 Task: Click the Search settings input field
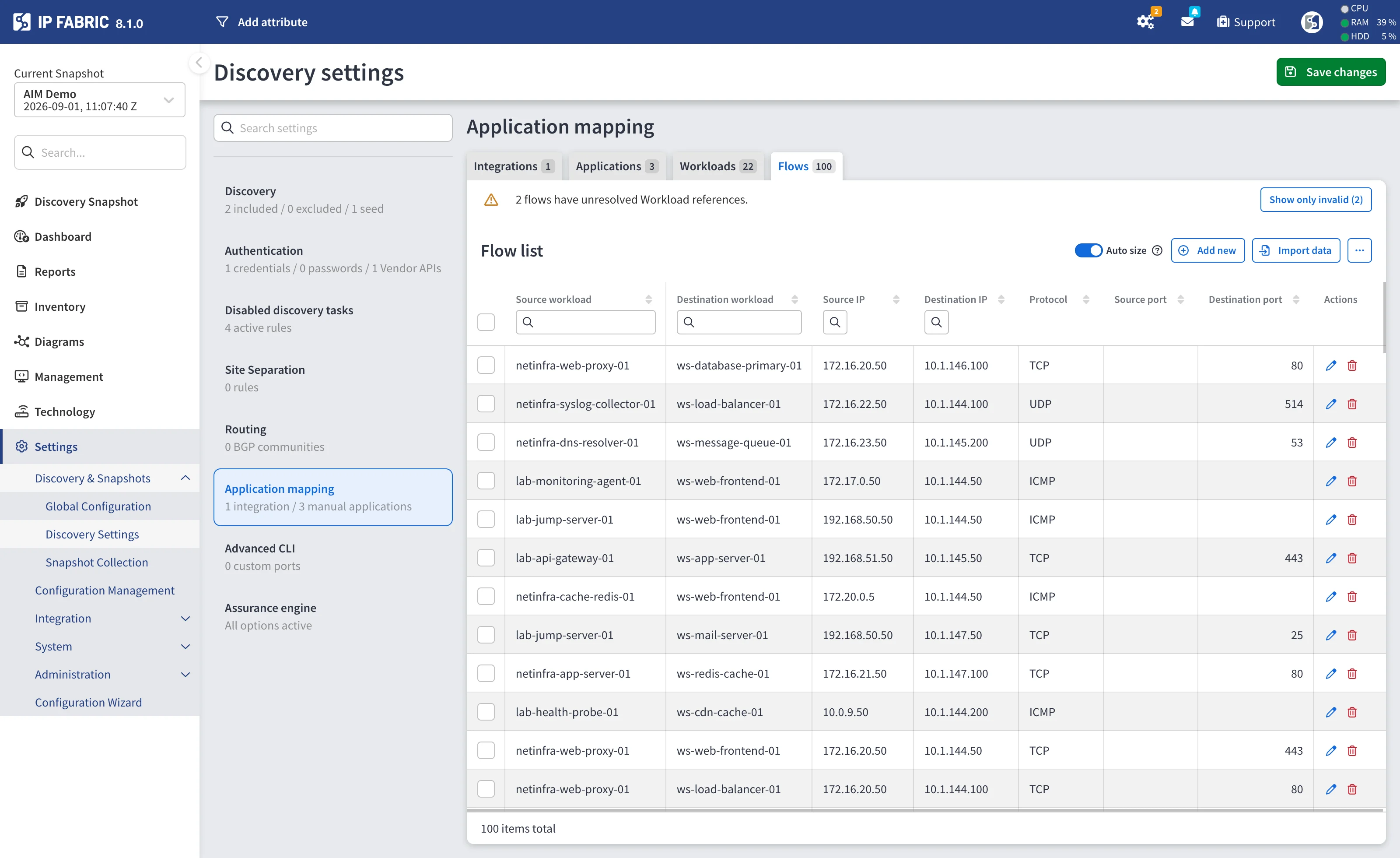[x=333, y=128]
